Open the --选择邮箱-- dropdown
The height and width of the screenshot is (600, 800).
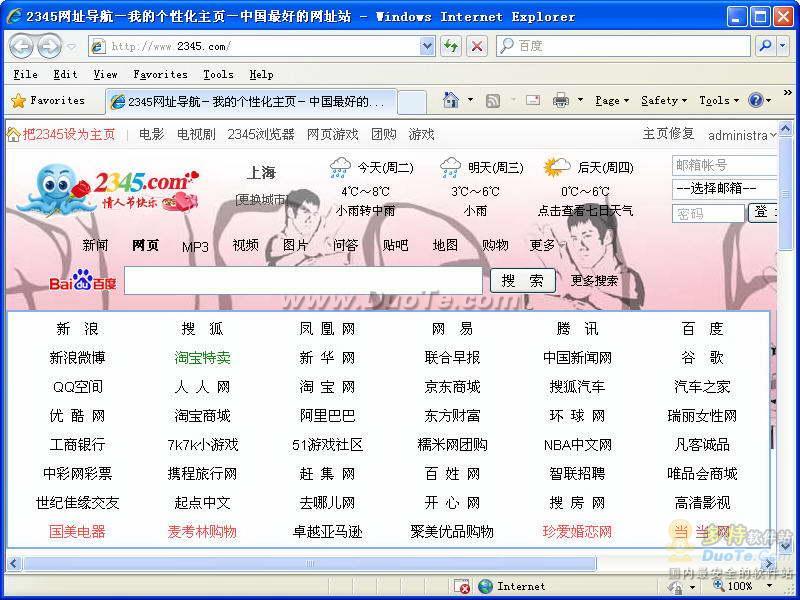[x=725, y=189]
